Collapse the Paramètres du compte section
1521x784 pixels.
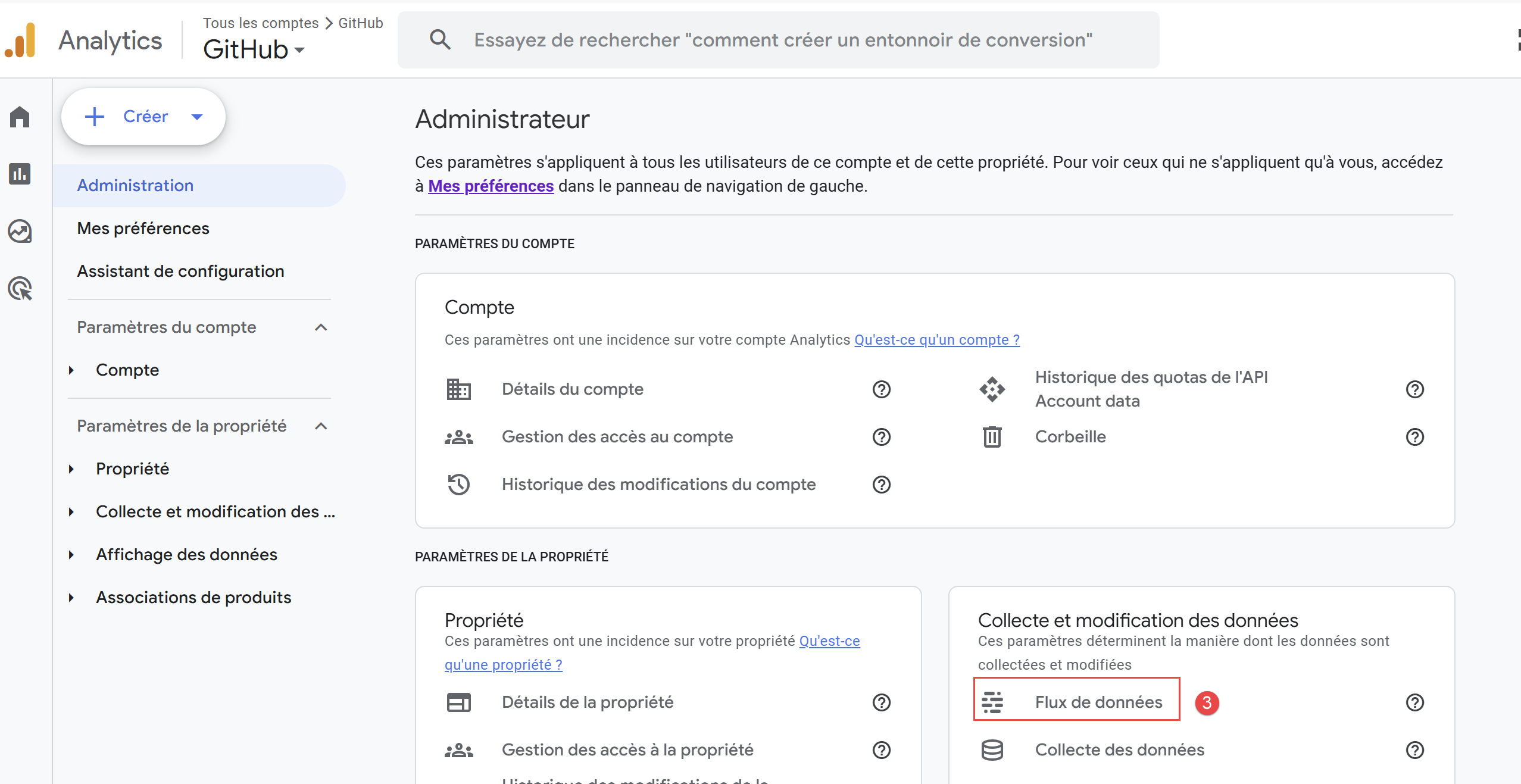[321, 327]
